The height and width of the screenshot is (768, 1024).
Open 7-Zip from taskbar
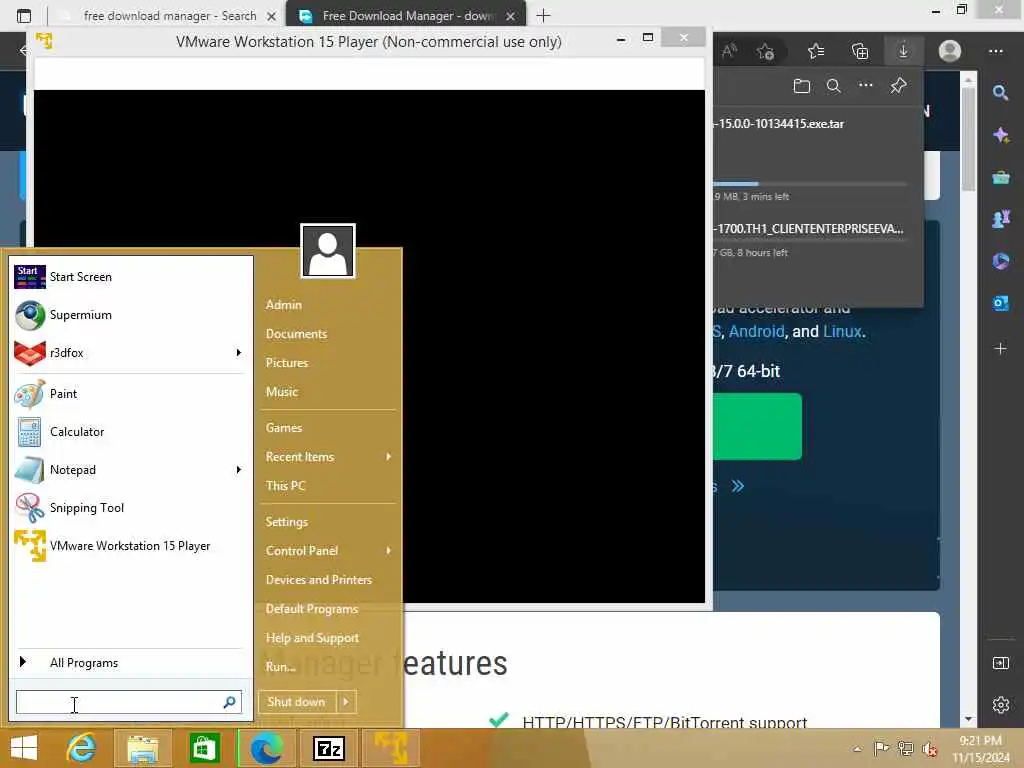pyautogui.click(x=328, y=748)
